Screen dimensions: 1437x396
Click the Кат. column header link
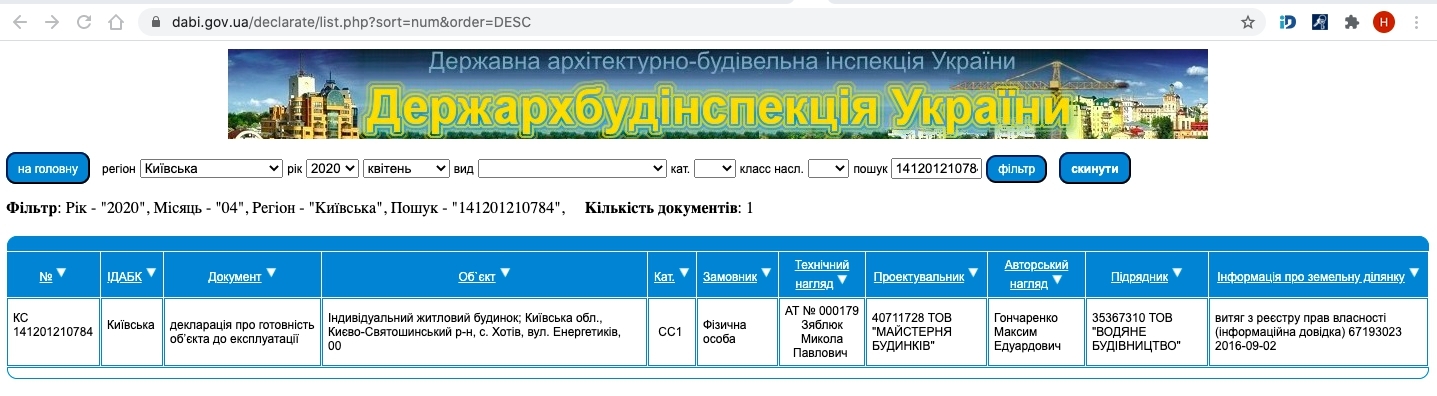[x=665, y=277]
